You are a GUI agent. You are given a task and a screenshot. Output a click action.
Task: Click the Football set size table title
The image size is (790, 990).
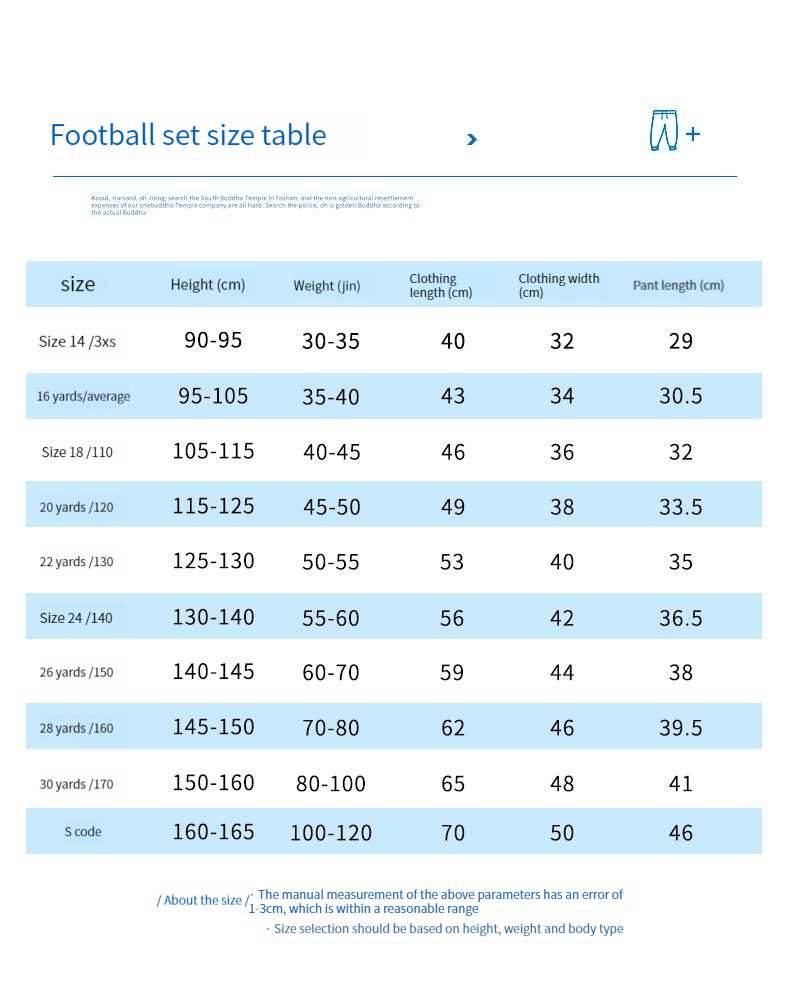[x=188, y=135]
